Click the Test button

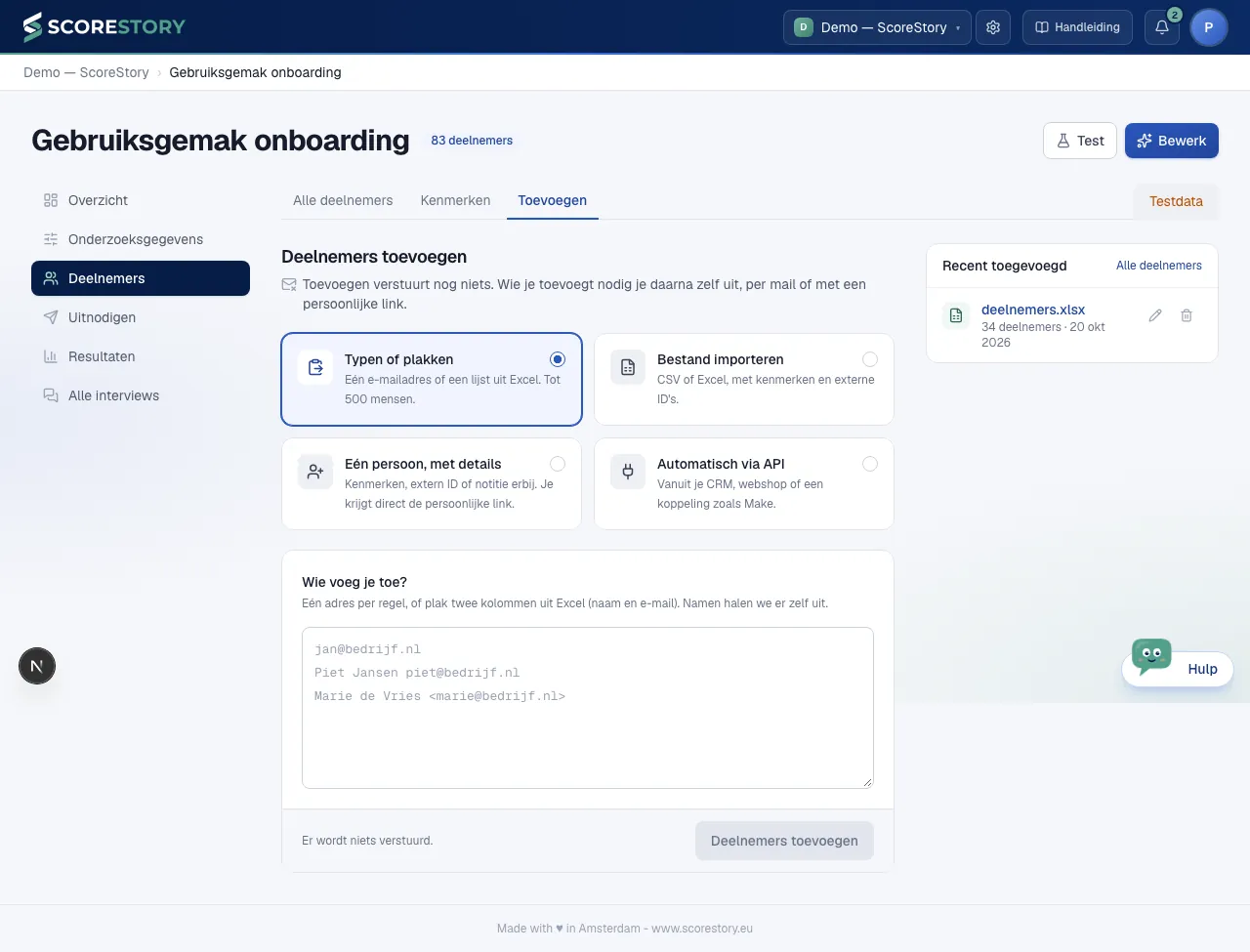tap(1080, 141)
